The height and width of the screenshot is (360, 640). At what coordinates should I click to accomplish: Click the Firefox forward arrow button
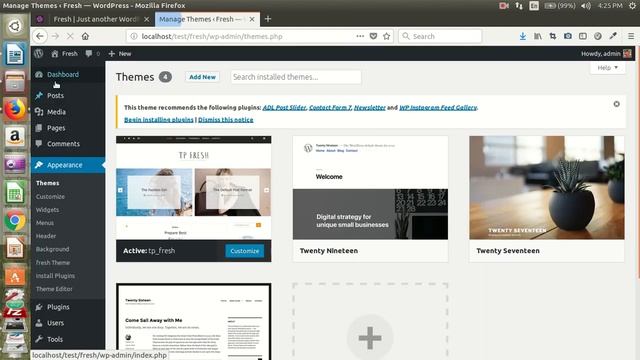[55, 36]
